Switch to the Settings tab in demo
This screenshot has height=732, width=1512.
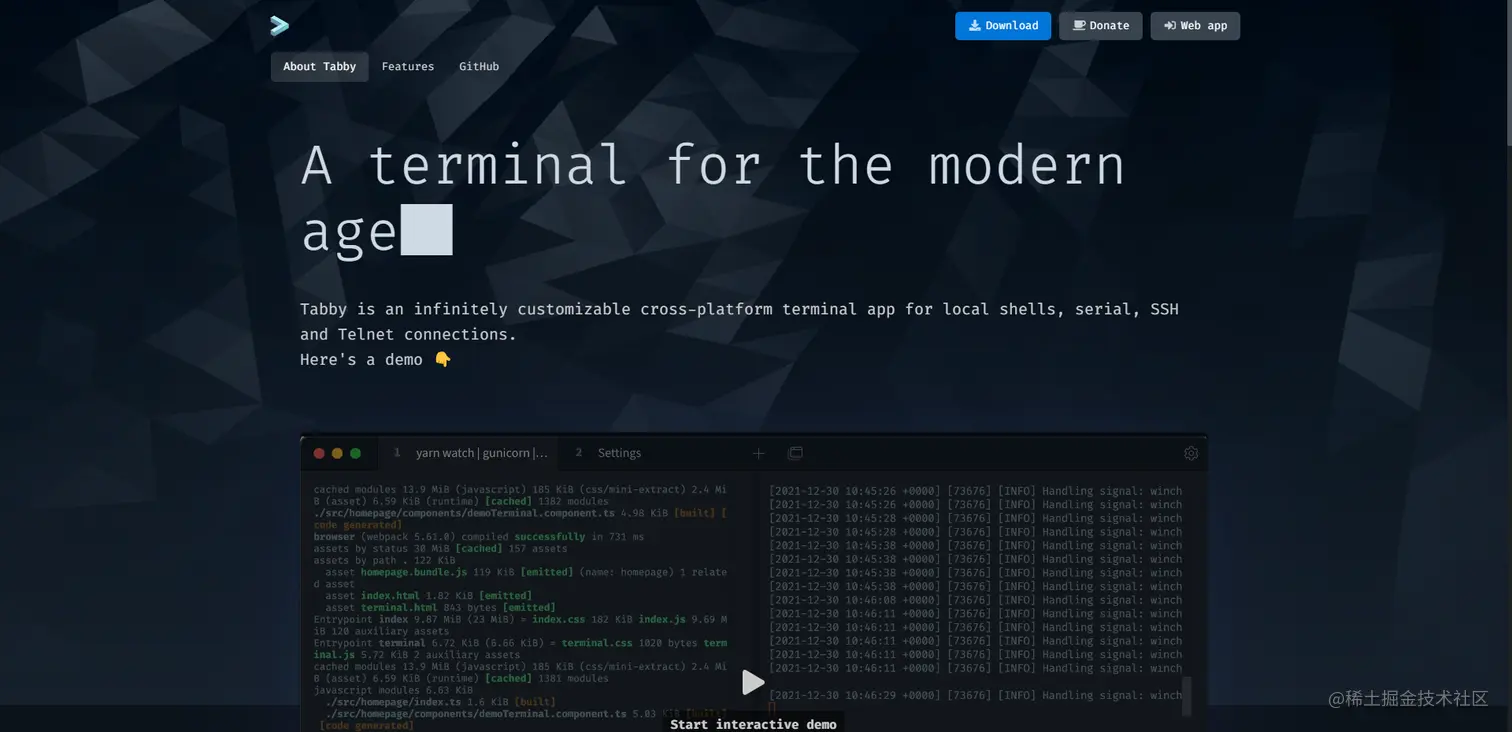pyautogui.click(x=620, y=453)
